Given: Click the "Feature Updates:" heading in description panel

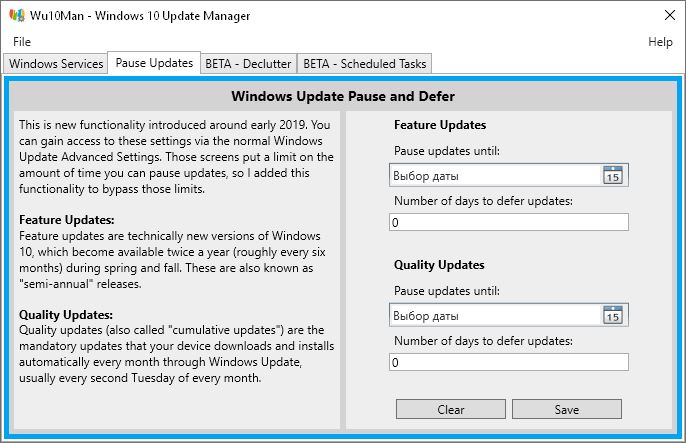Looking at the screenshot, I should (x=67, y=219).
